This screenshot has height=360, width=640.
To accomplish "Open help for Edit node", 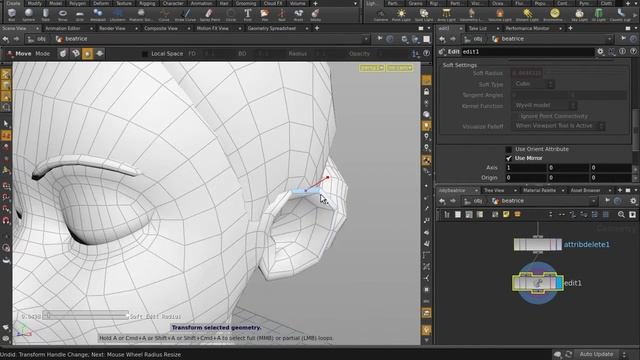I will tap(633, 51).
